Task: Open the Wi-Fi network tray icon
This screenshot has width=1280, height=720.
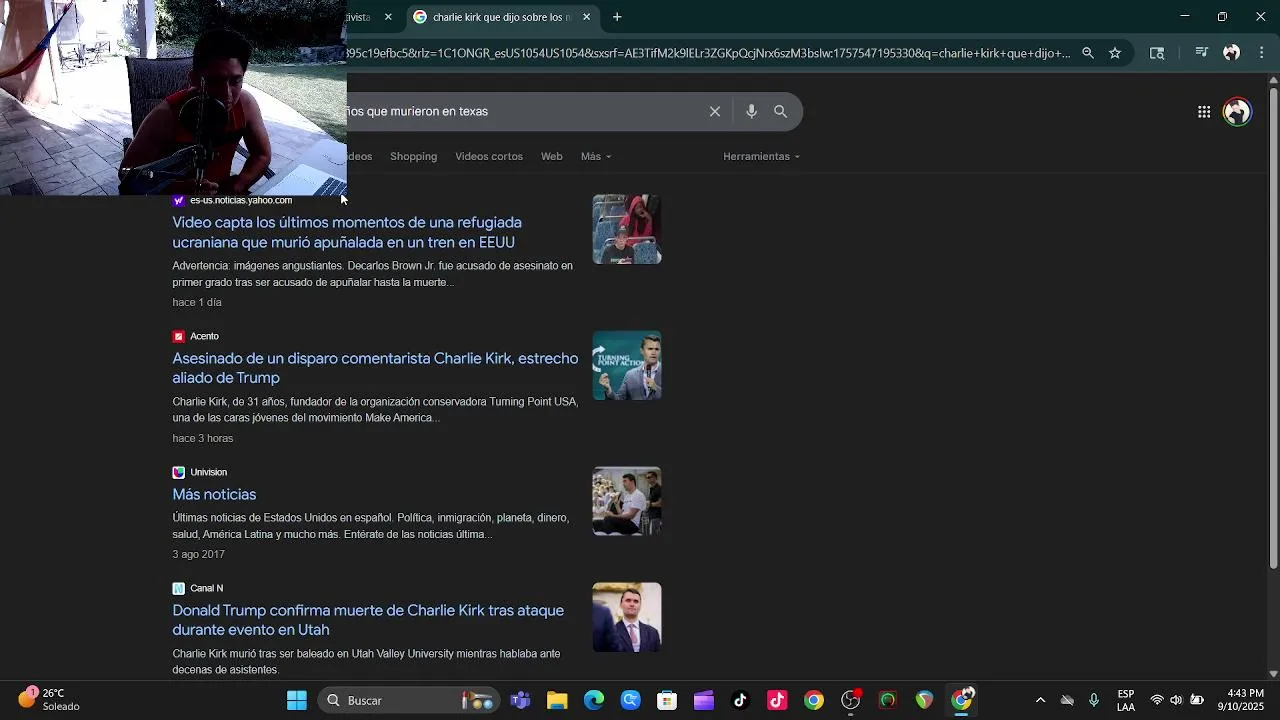Action: click(1157, 700)
